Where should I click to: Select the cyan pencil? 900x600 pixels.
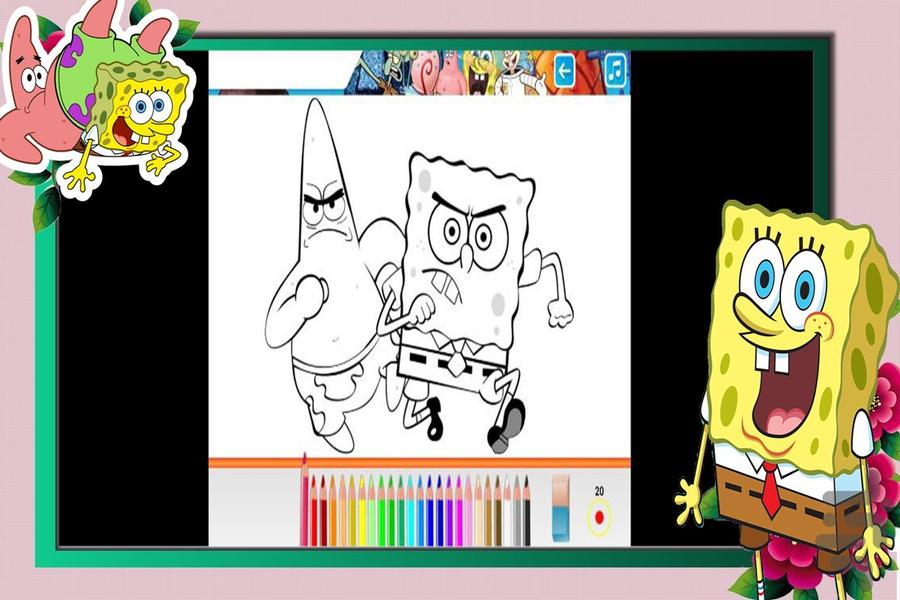(x=411, y=511)
